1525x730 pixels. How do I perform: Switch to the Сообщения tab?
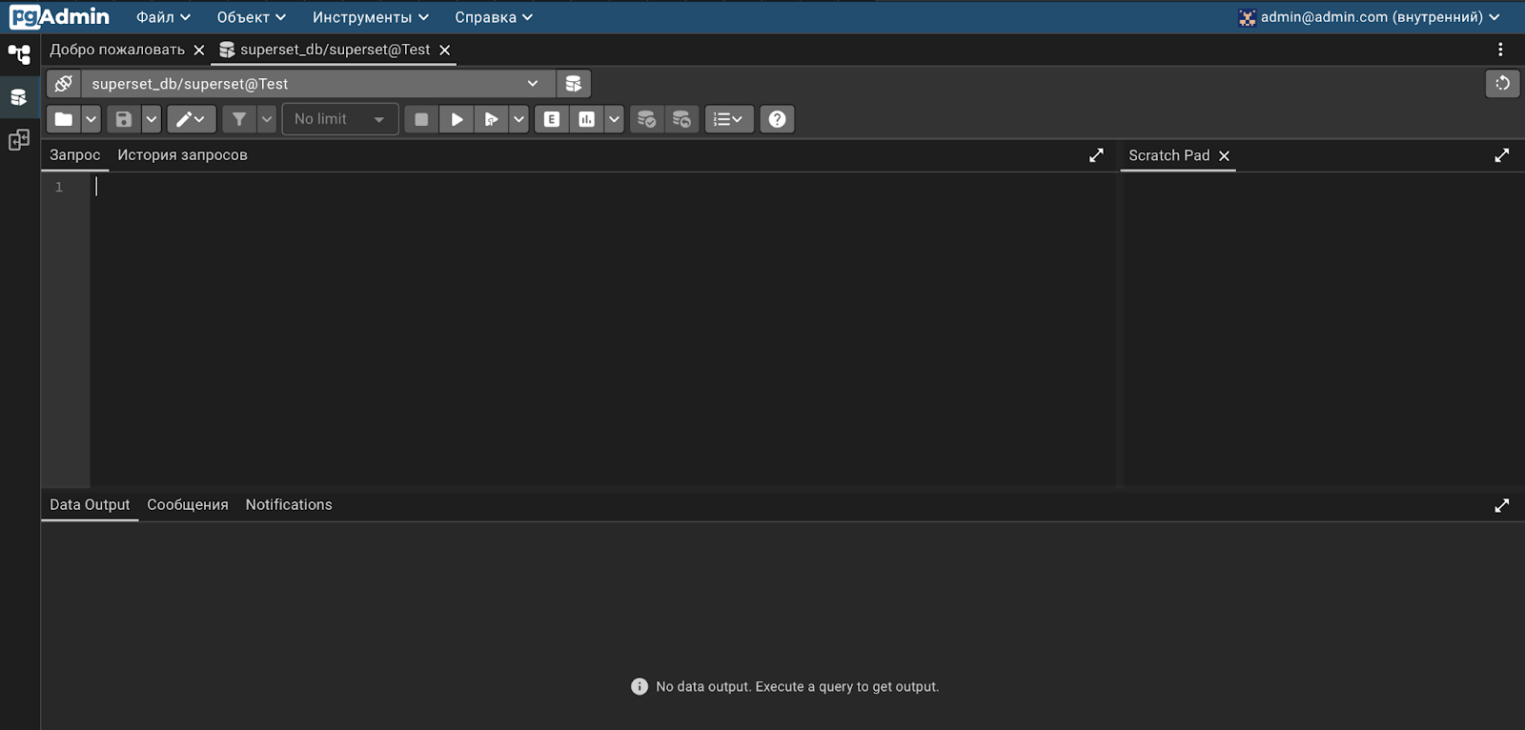coord(187,505)
